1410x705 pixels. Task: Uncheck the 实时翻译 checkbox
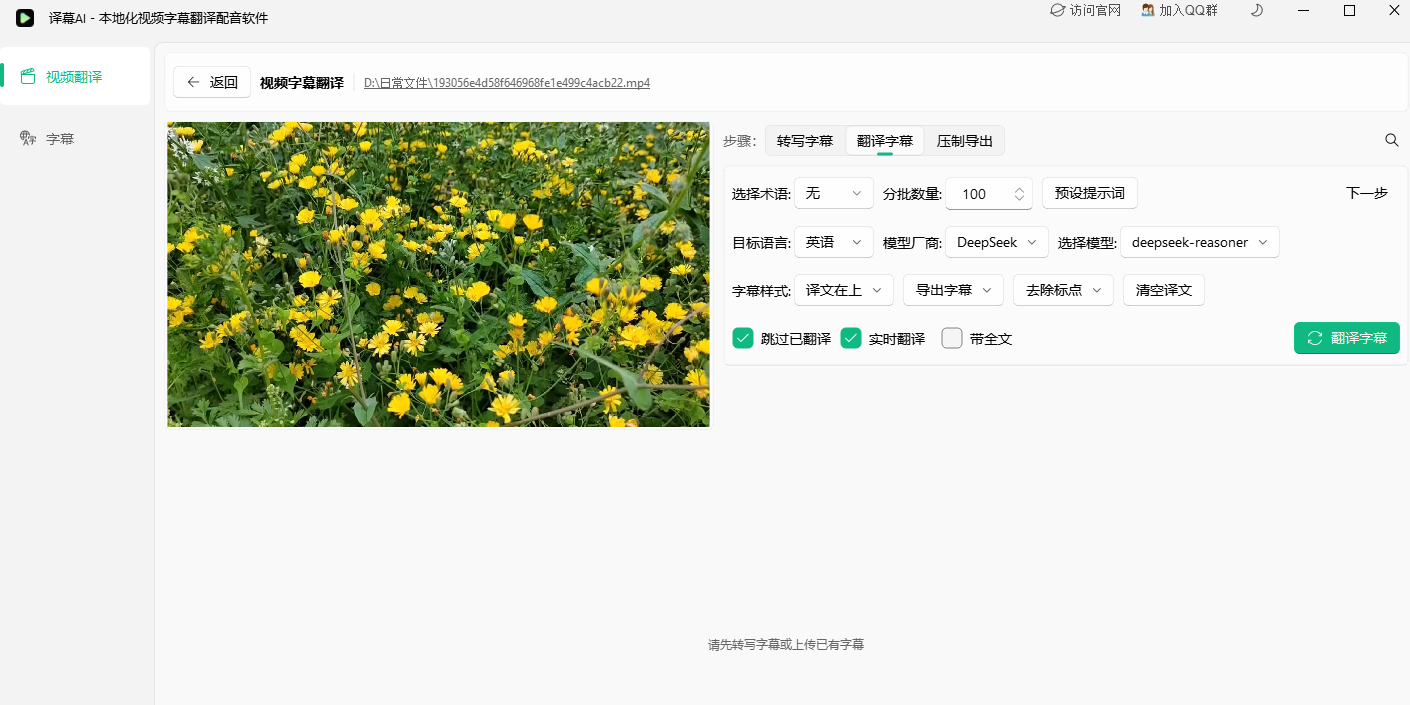[x=851, y=338]
